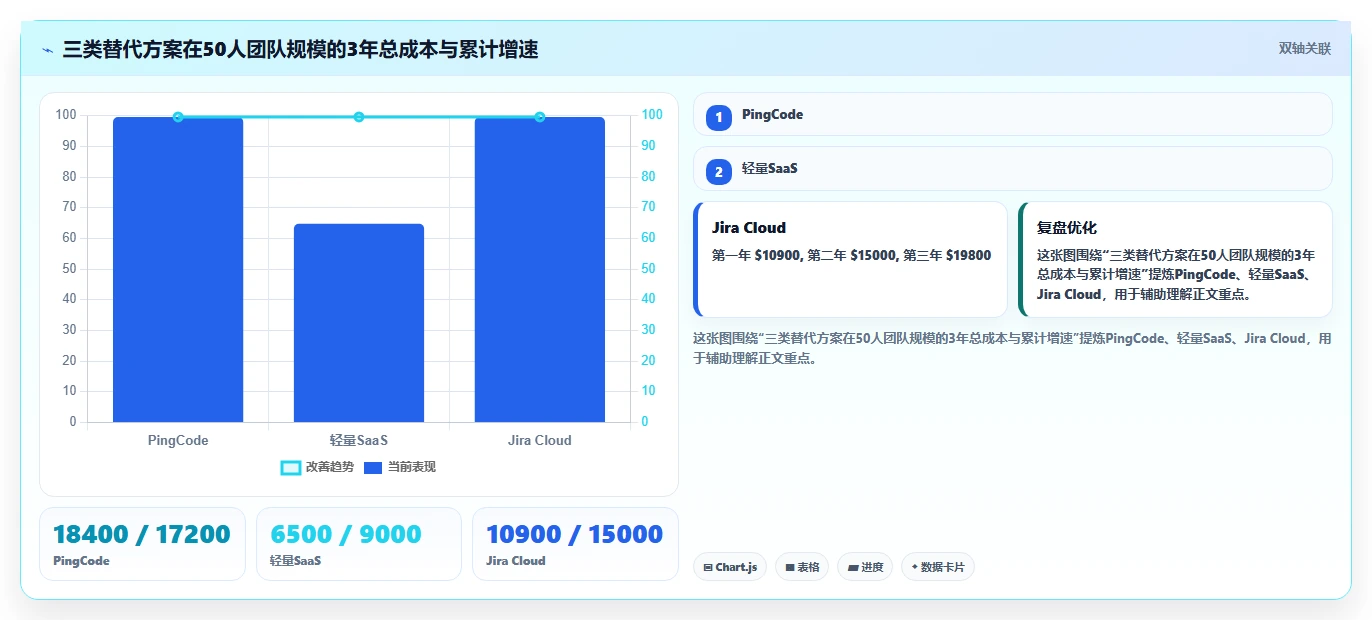Click the 表格 tag chip
Screen dimensions: 1372x620
pos(802,567)
